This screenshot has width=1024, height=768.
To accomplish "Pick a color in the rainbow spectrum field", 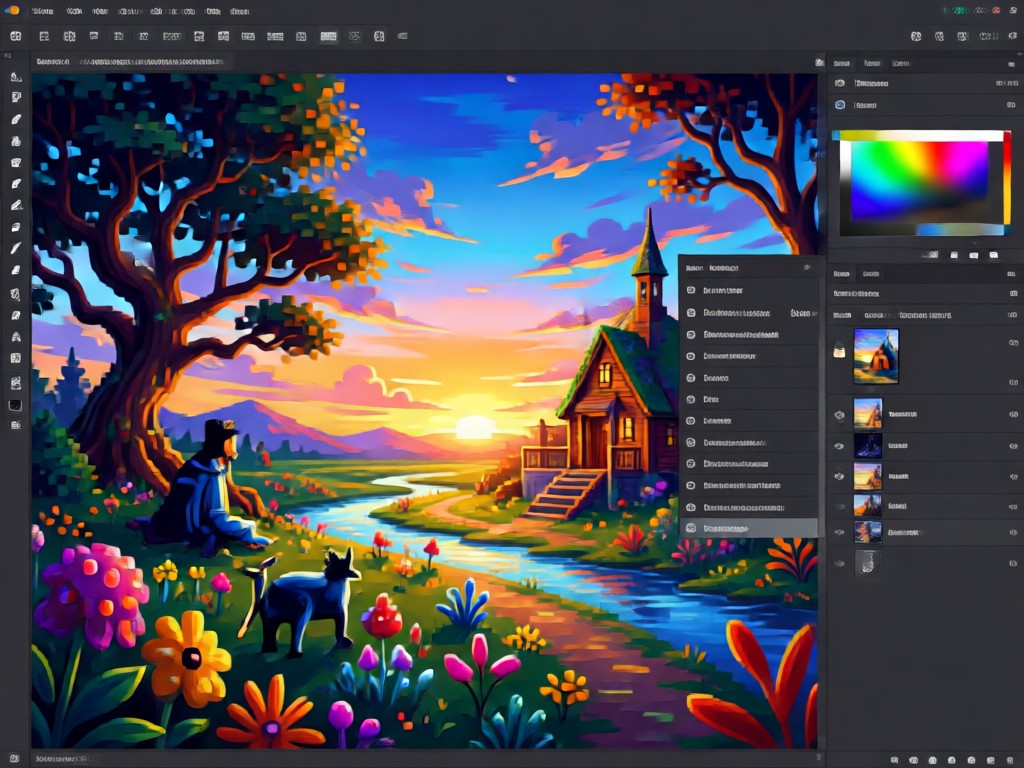I will (920, 181).
